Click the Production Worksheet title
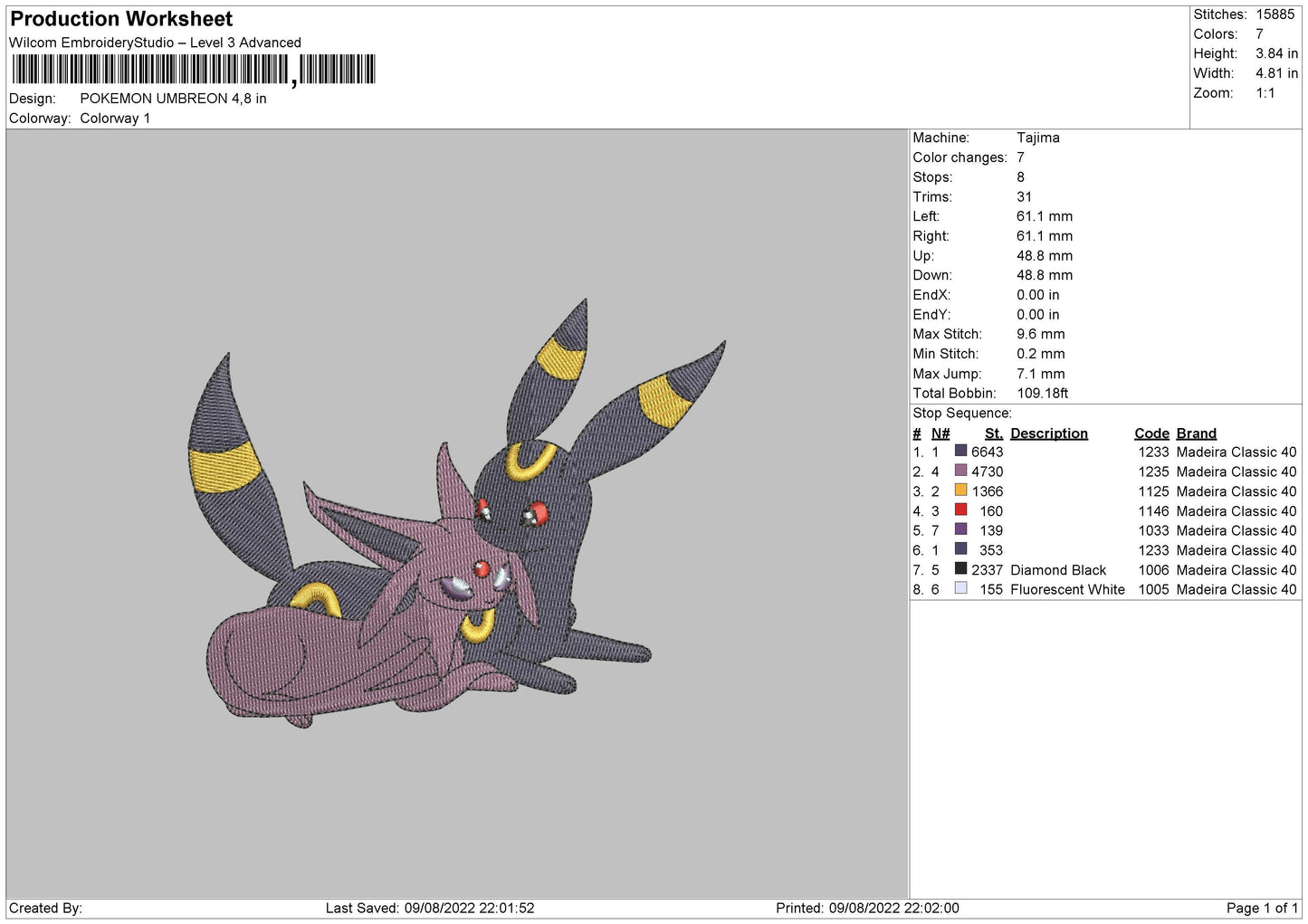Screen dimensions: 1308x924 pyautogui.click(x=121, y=19)
